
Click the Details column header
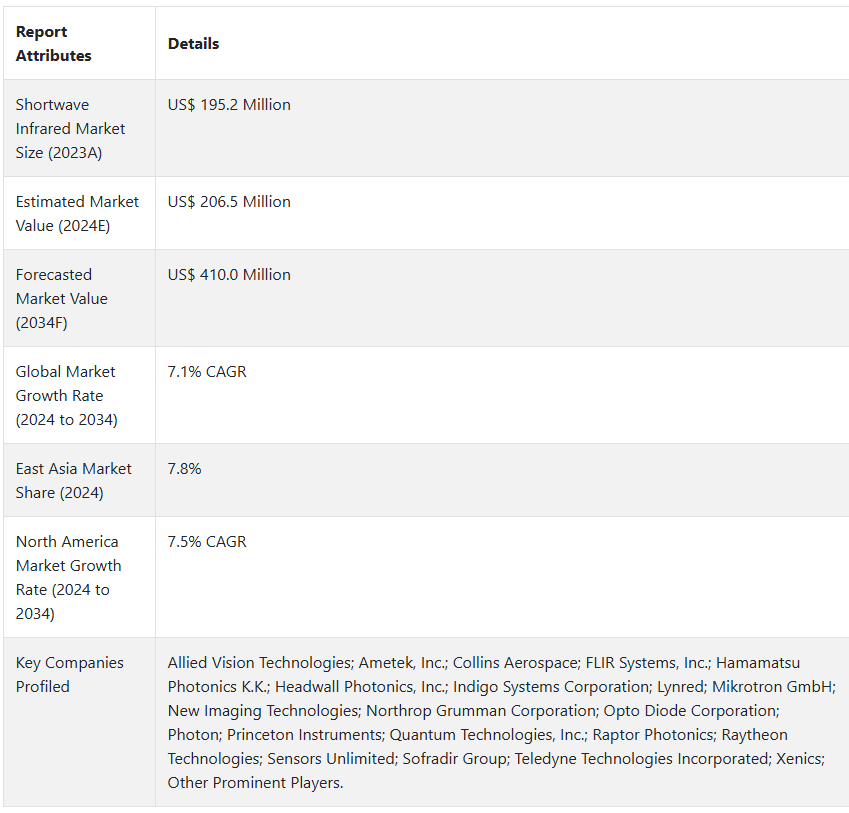point(193,44)
